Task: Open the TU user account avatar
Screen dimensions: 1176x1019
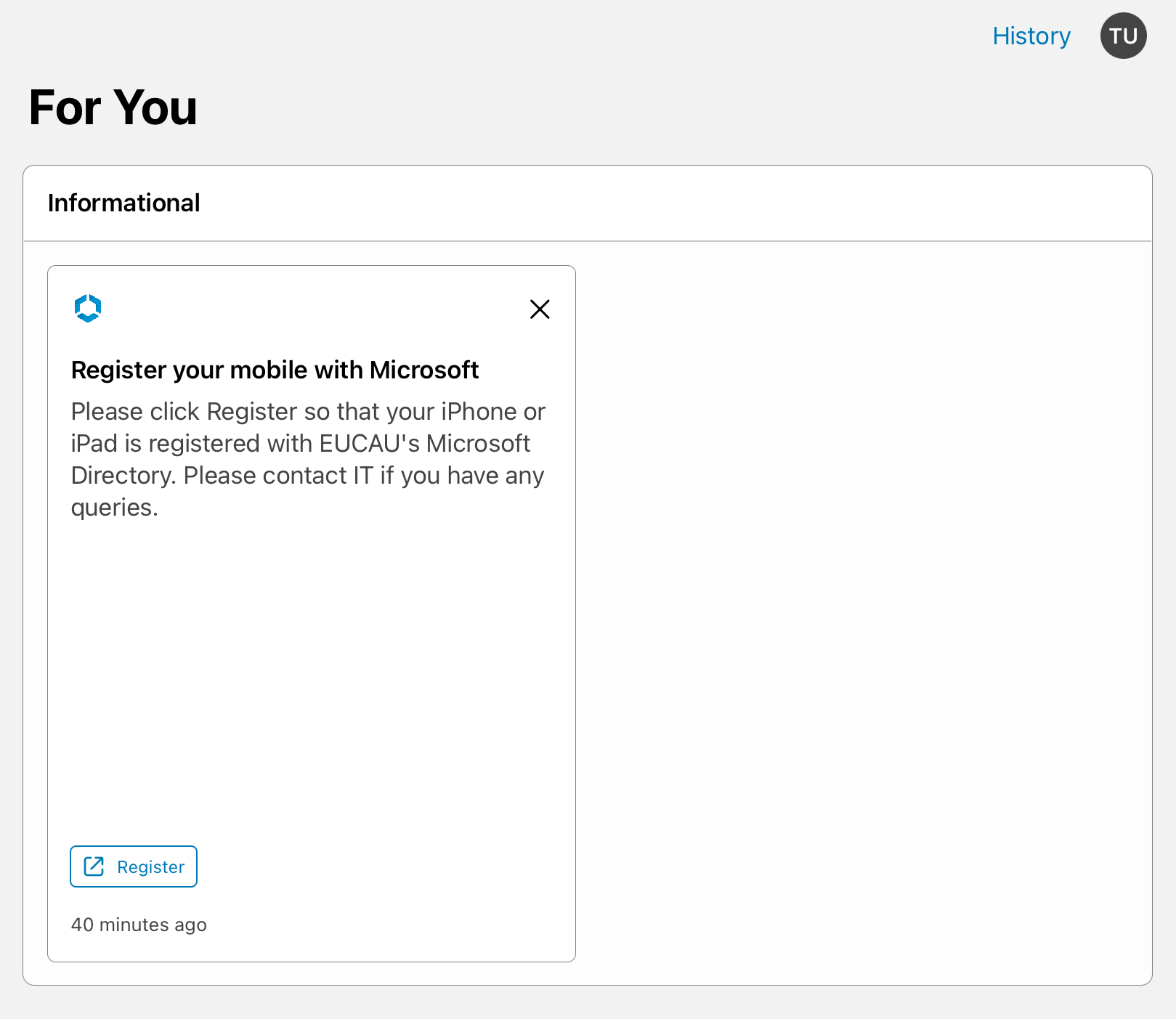Action: 1122,36
